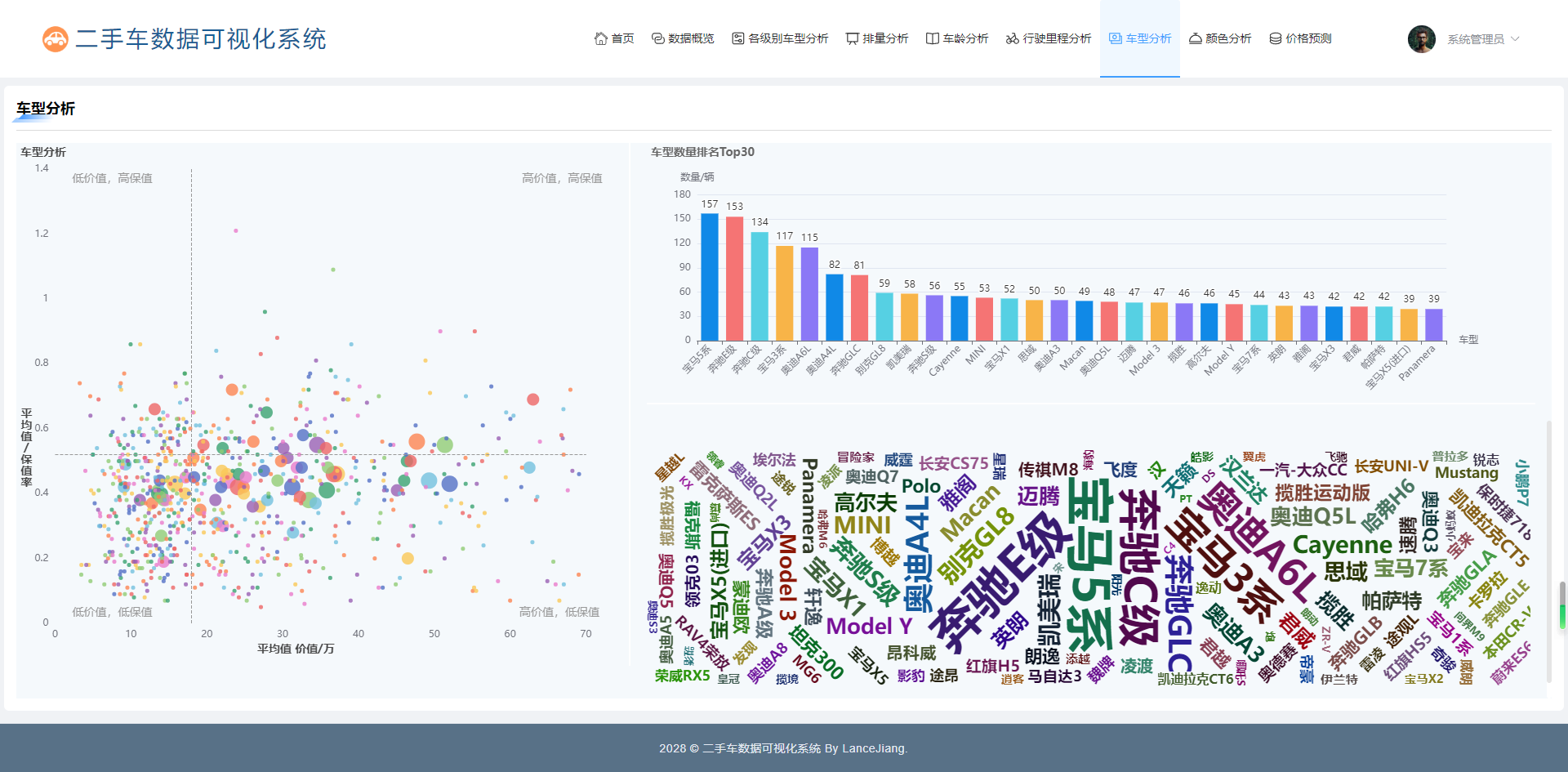This screenshot has height=772, width=1568.
Task: Click 传祺M8 in the word cloud
Action: [1048, 470]
